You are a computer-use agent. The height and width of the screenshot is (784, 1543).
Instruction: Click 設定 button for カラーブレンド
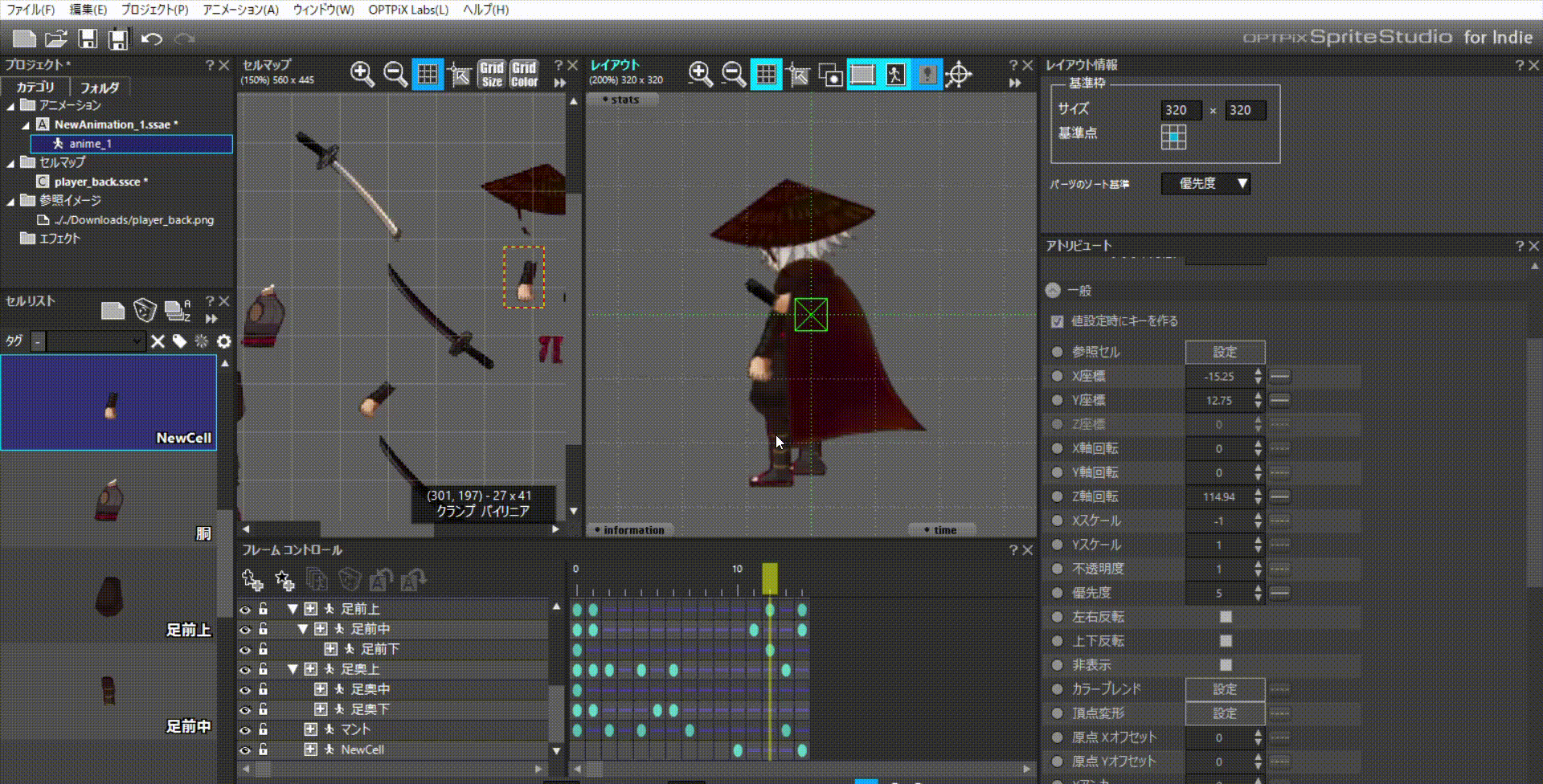point(1225,689)
